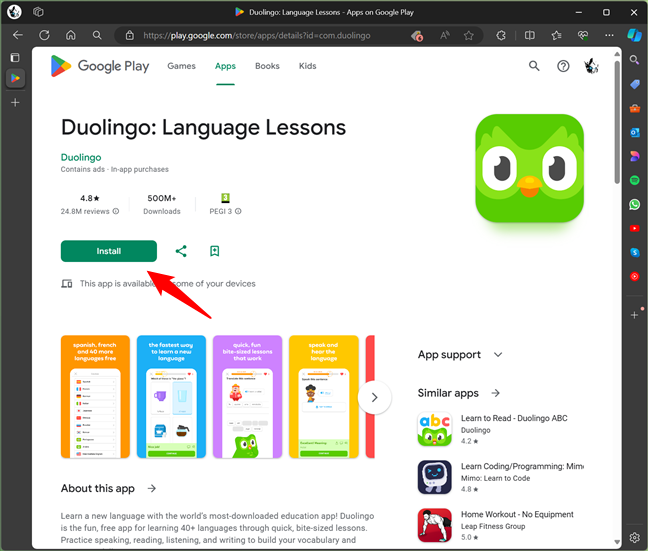The width and height of the screenshot is (648, 551).
Task: Open purple 'quick, fun' screenshot
Action: pos(247,396)
